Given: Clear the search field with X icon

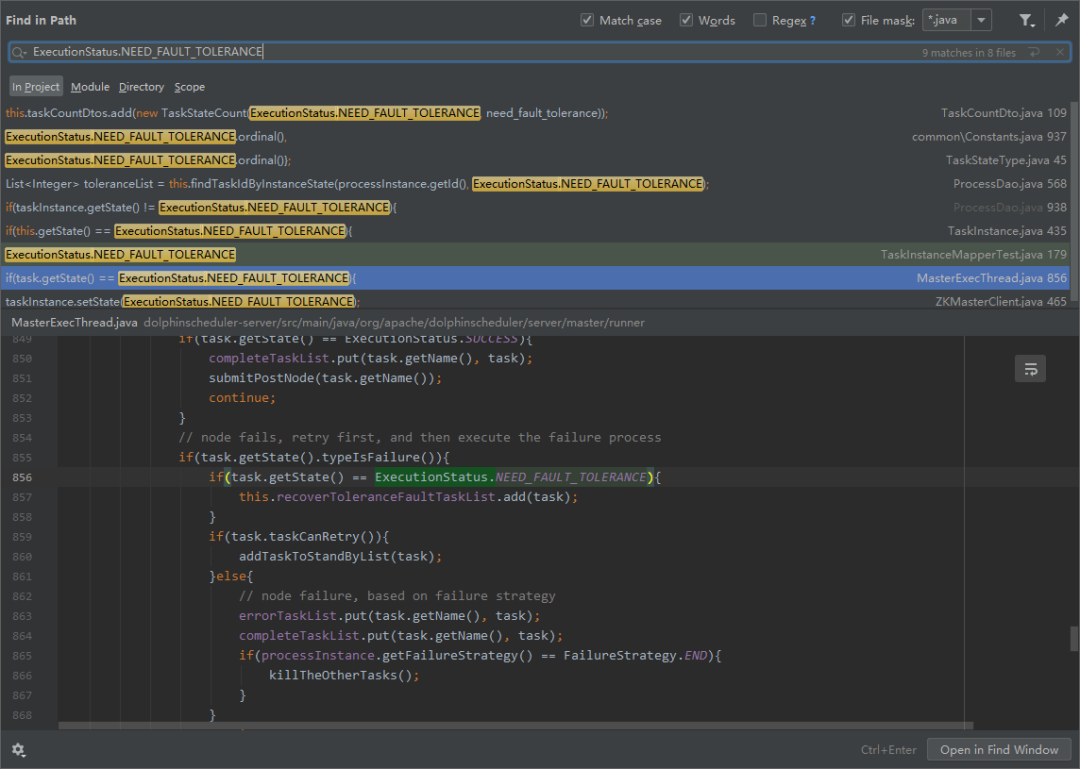Looking at the screenshot, I should 1060,52.
